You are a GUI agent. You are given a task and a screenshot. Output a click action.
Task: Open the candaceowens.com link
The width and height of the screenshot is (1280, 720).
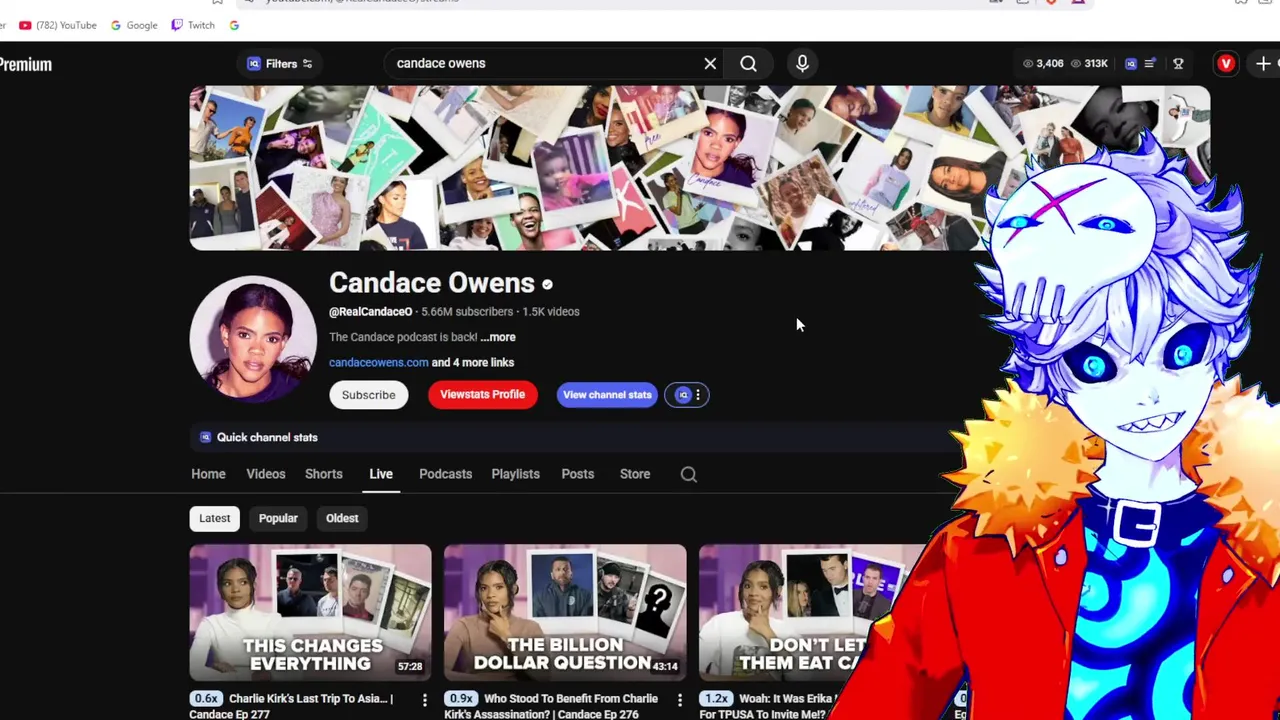[x=378, y=362]
